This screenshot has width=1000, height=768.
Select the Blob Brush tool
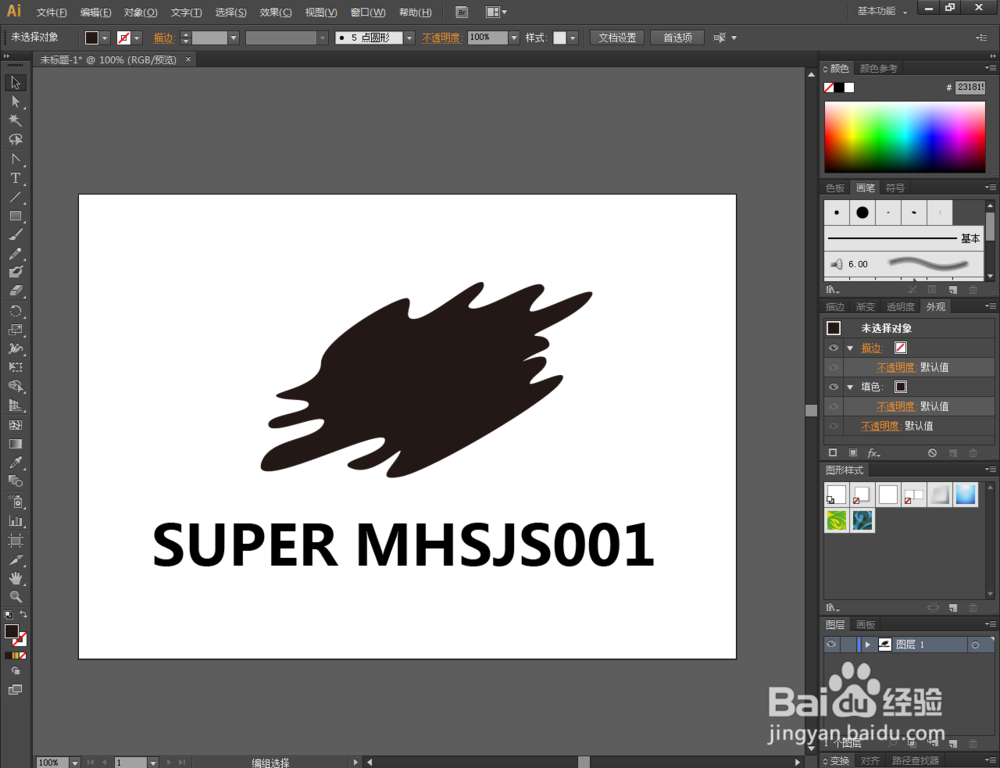click(15, 272)
